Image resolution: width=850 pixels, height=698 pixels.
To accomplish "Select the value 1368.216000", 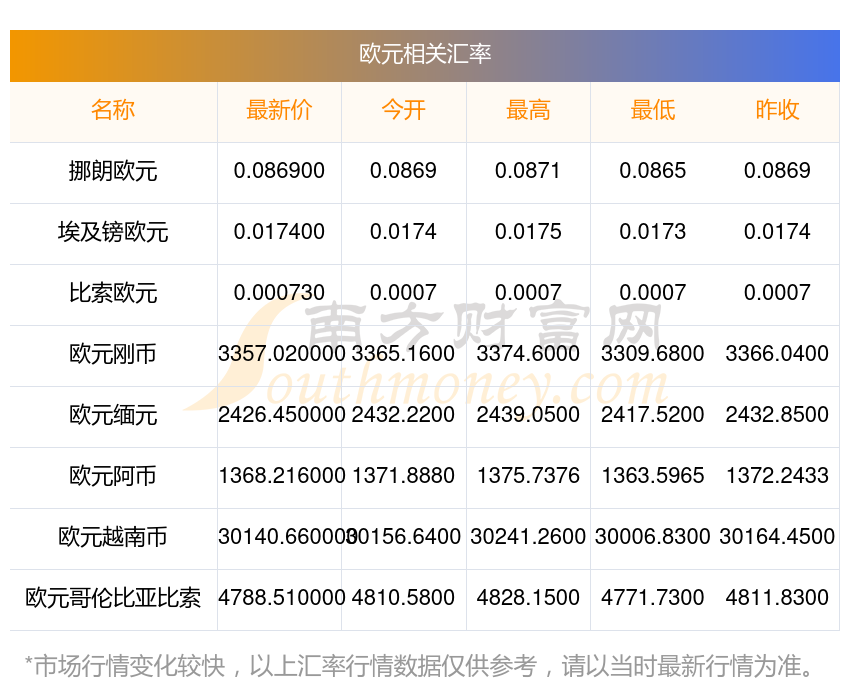I will pyautogui.click(x=282, y=476).
